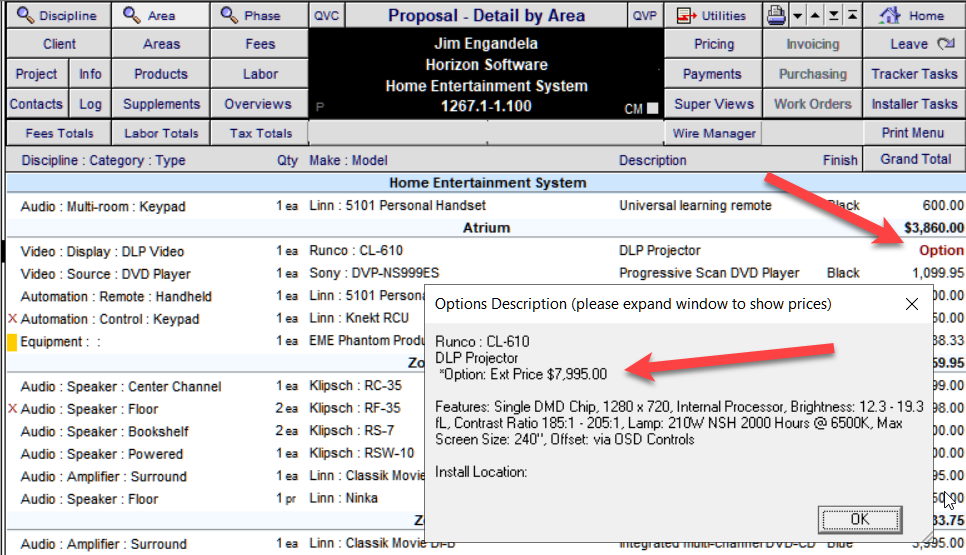Open the Print Menu
This screenshot has width=966, height=555.
[x=913, y=133]
